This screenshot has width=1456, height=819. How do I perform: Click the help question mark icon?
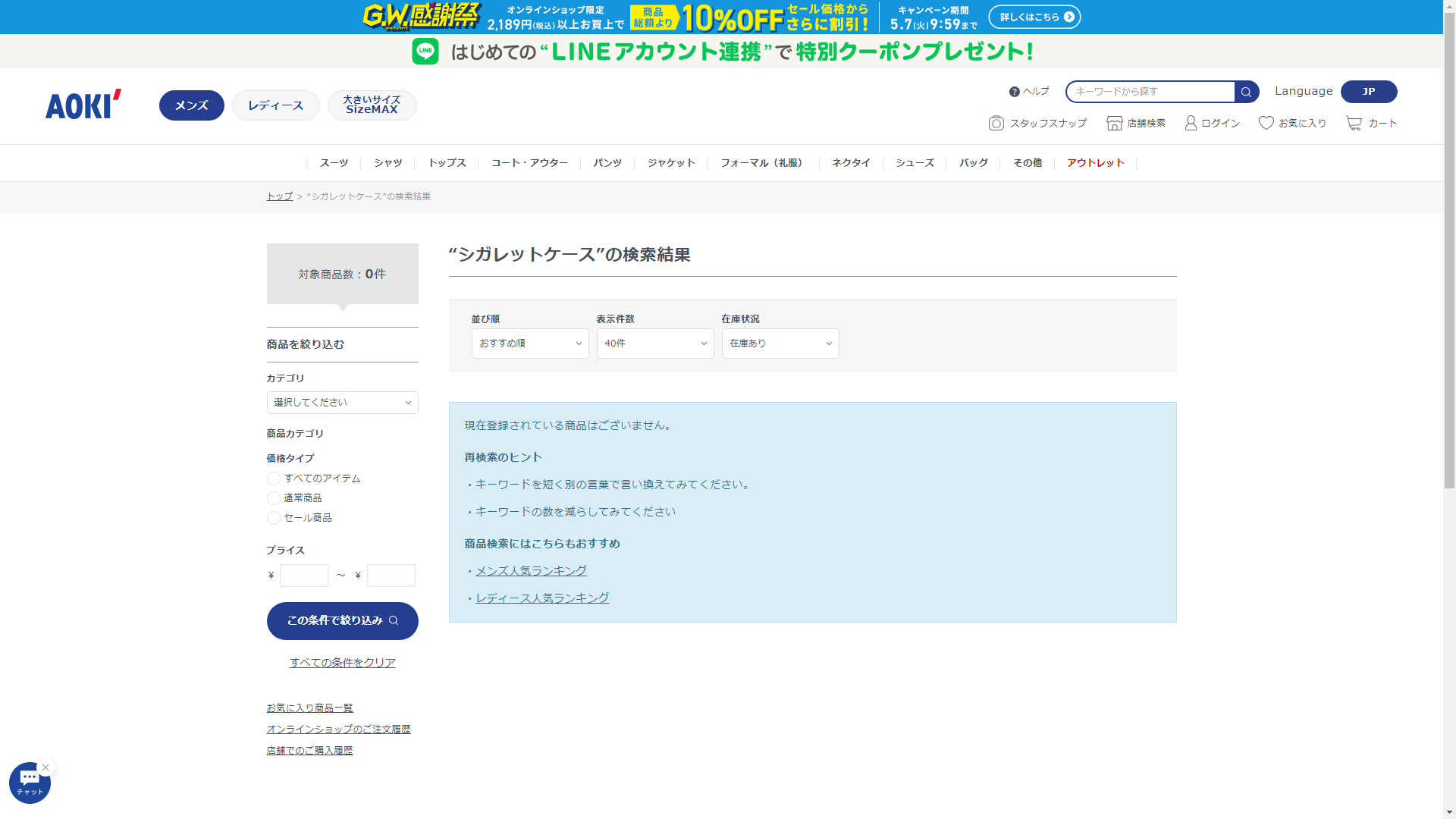click(x=1014, y=92)
